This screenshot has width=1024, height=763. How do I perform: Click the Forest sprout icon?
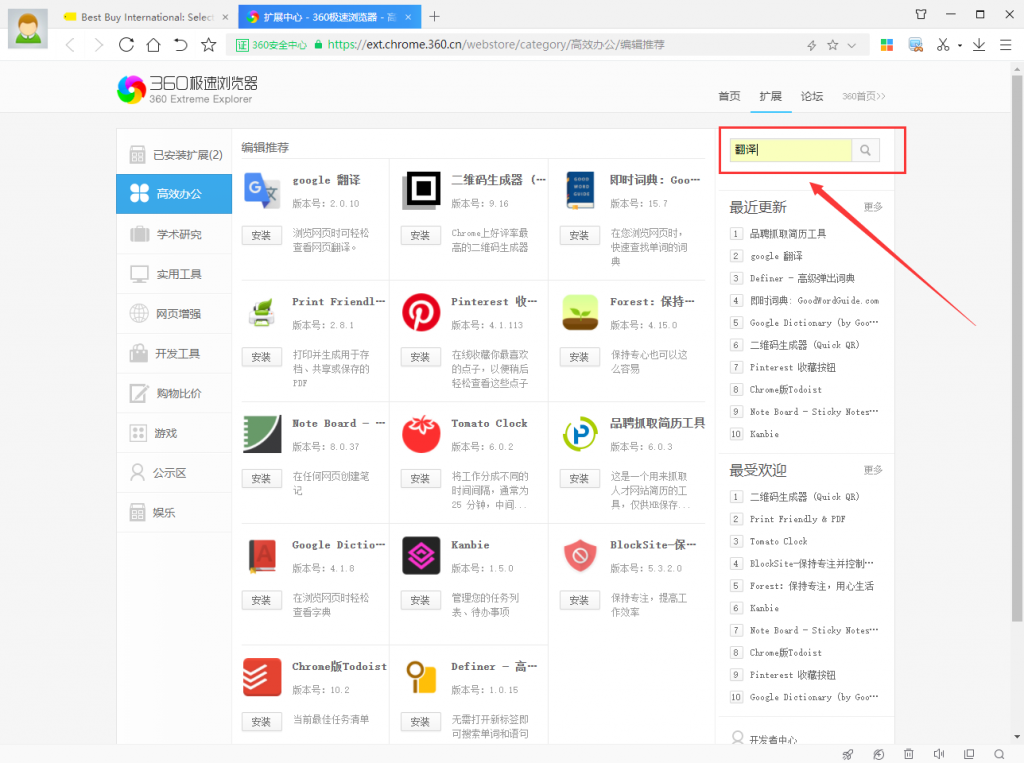tap(580, 312)
